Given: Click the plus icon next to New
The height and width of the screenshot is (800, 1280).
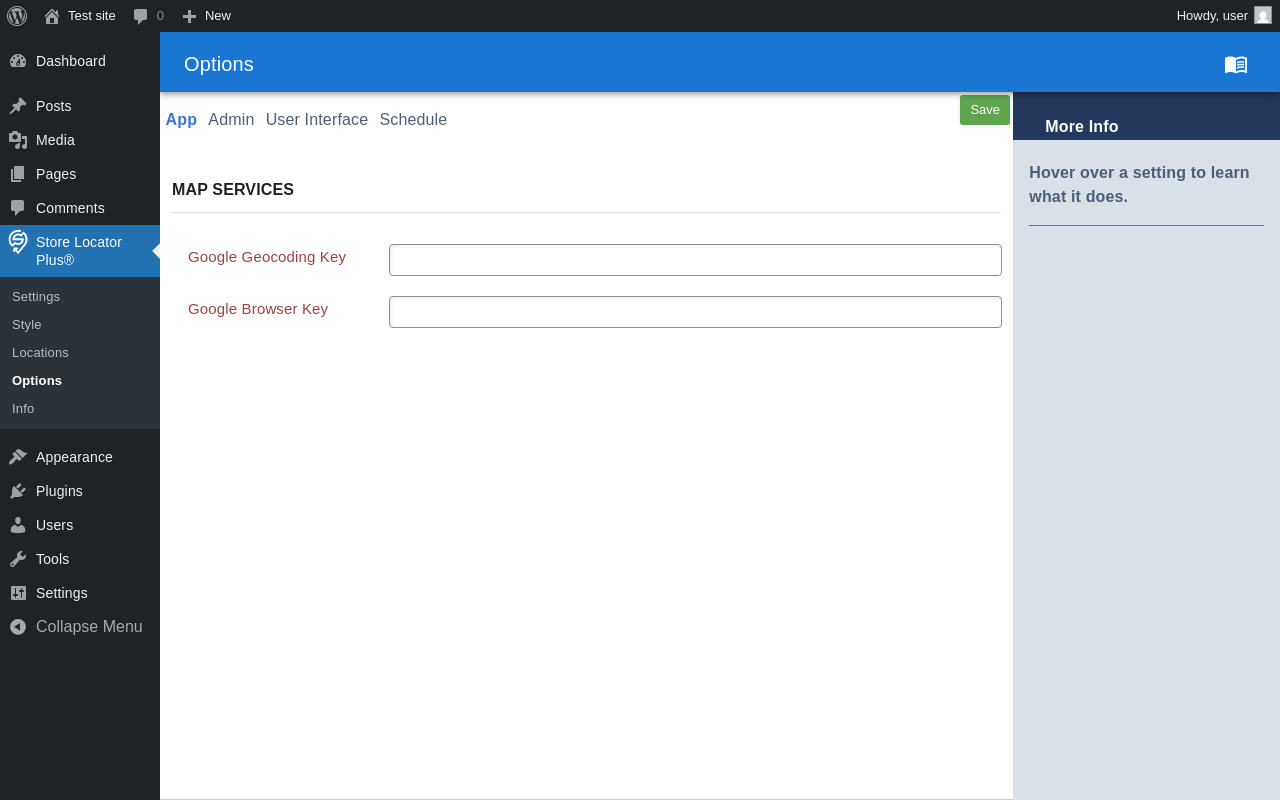Looking at the screenshot, I should [x=189, y=16].
